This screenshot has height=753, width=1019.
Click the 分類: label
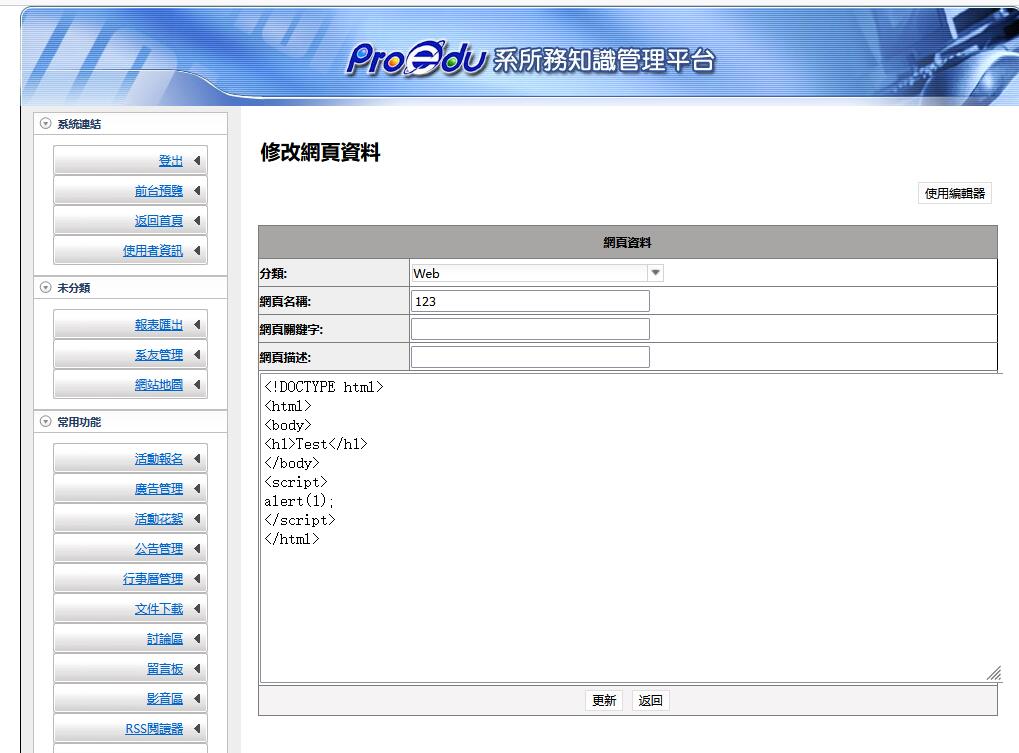[x=273, y=274]
